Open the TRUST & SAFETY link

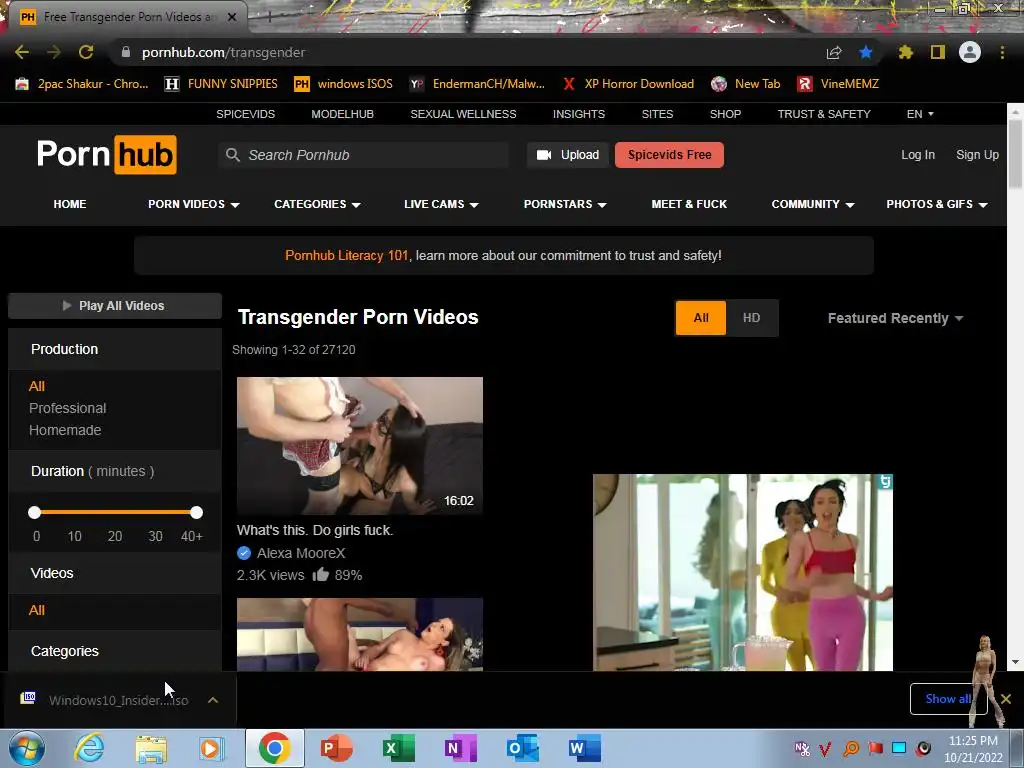[x=824, y=114]
